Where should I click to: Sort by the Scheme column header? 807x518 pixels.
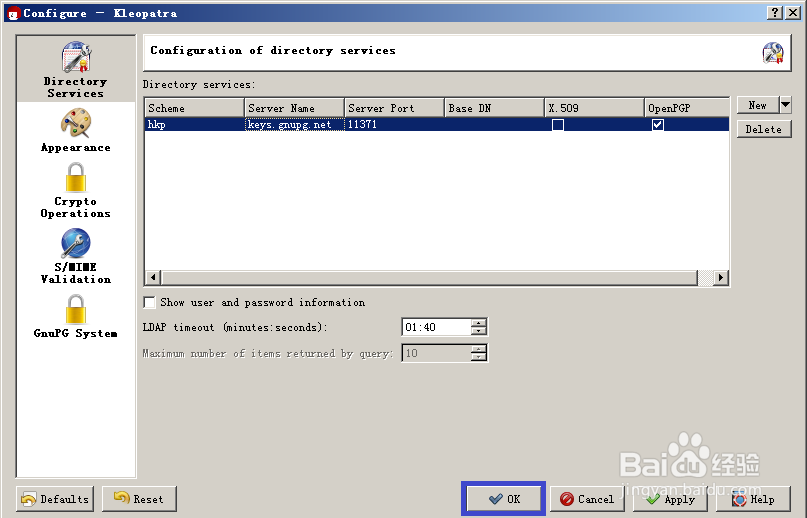[194, 108]
